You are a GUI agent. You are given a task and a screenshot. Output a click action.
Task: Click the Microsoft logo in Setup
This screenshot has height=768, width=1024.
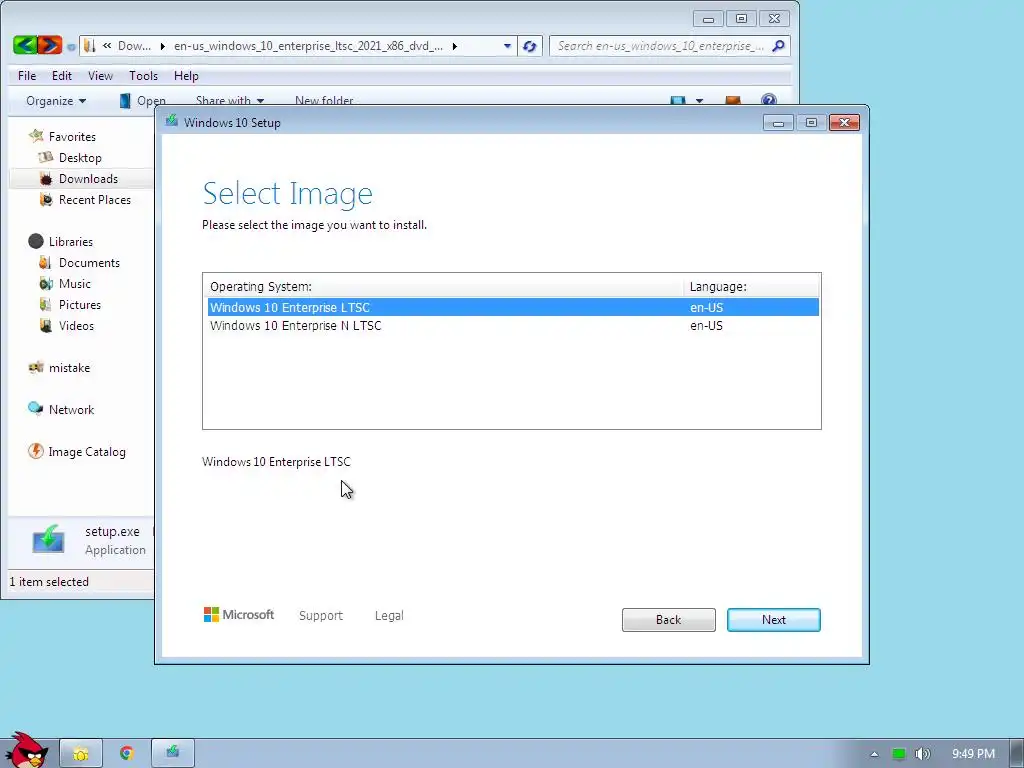pos(239,615)
